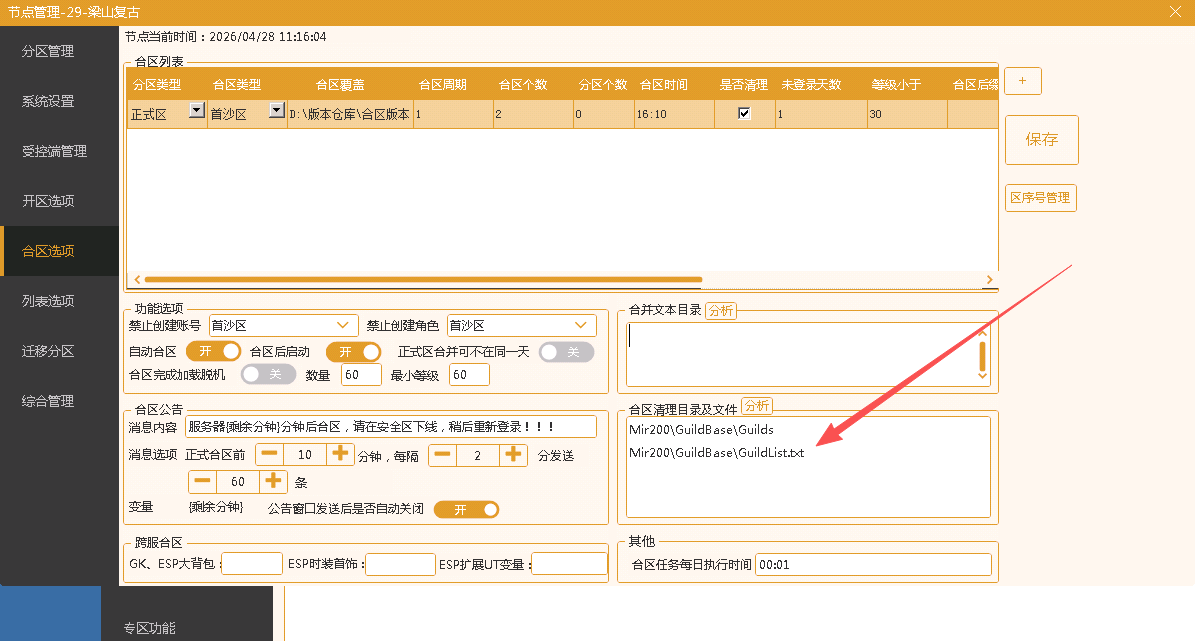Click the plus button to add a merge row
Image resolution: width=1195 pixels, height=641 pixels.
[1023, 81]
